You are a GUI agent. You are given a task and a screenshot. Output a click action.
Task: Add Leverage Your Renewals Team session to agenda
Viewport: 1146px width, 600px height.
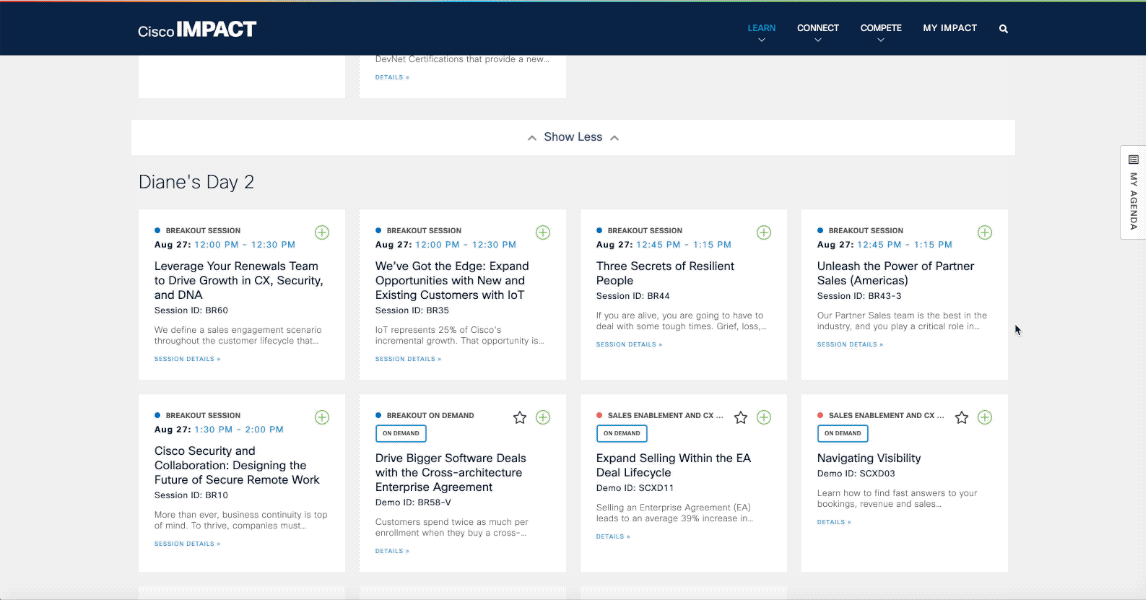point(322,232)
